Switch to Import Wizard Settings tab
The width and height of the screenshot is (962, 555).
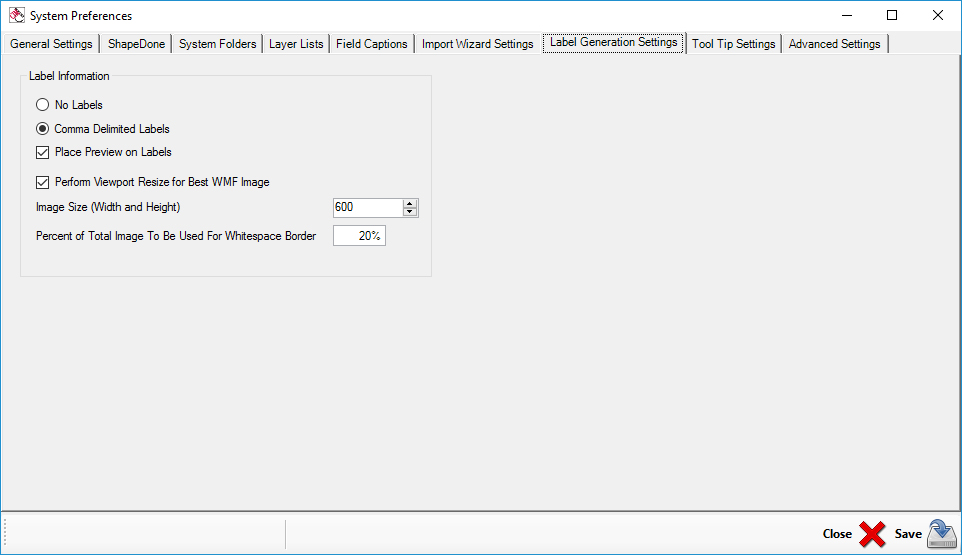477,44
